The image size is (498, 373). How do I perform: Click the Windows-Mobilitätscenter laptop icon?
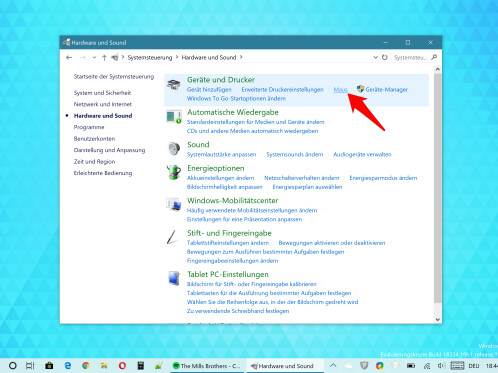pyautogui.click(x=174, y=204)
